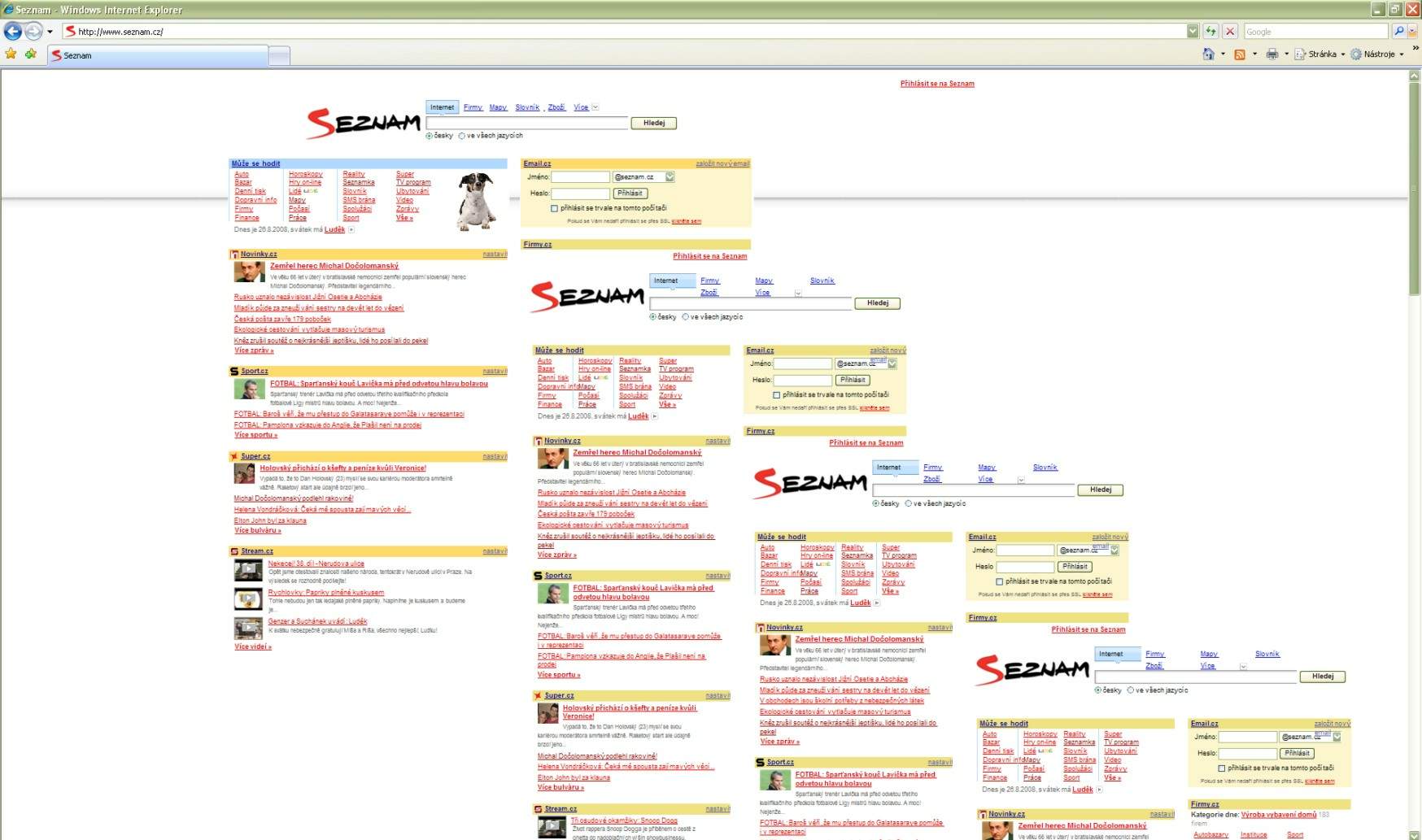The image size is (1422, 840).
Task: Open Nekecej! 38. díl video thumbnail
Action: coord(248,570)
